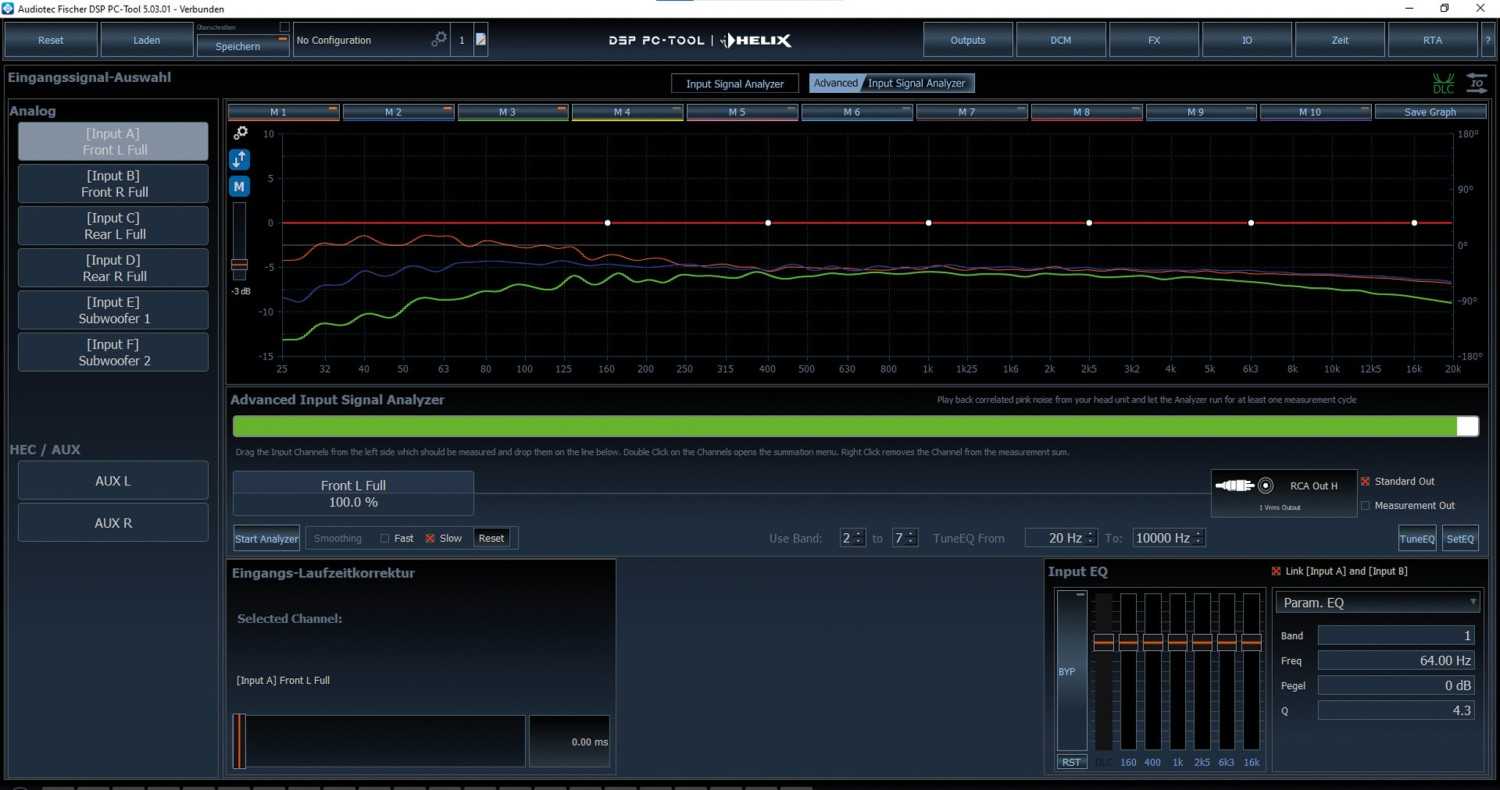Open configuration gear icon next to No Configuration
The width and height of the screenshot is (1500, 790).
pos(439,39)
